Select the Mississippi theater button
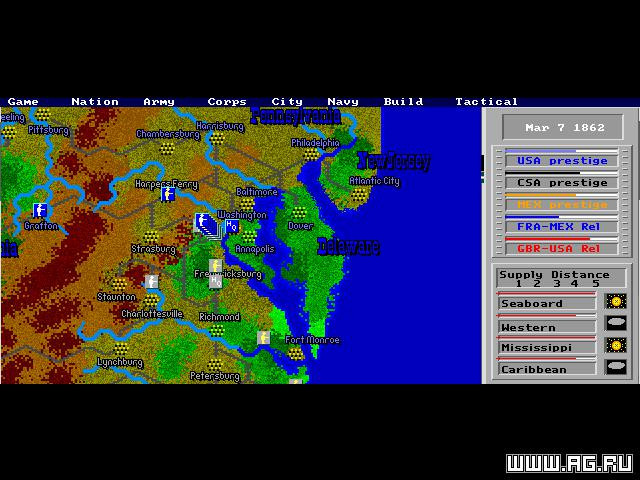Viewport: 640px width, 480px height. pos(547,347)
